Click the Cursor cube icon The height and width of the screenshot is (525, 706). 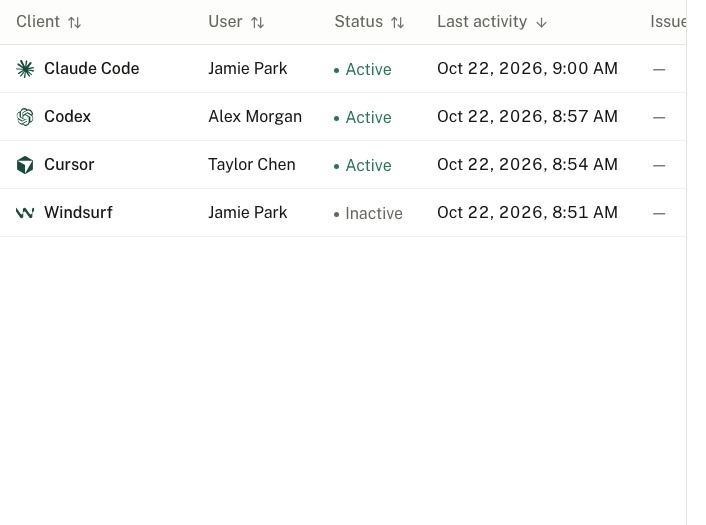click(25, 165)
